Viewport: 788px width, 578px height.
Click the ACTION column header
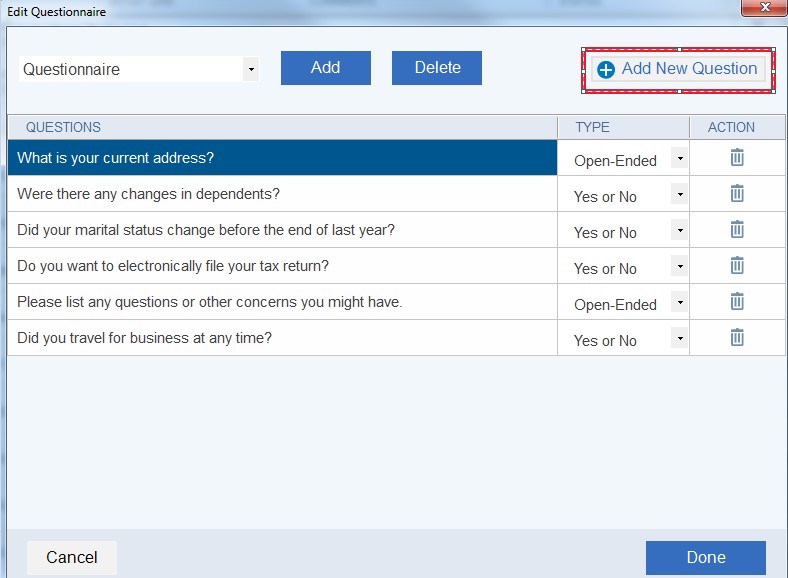(x=737, y=127)
